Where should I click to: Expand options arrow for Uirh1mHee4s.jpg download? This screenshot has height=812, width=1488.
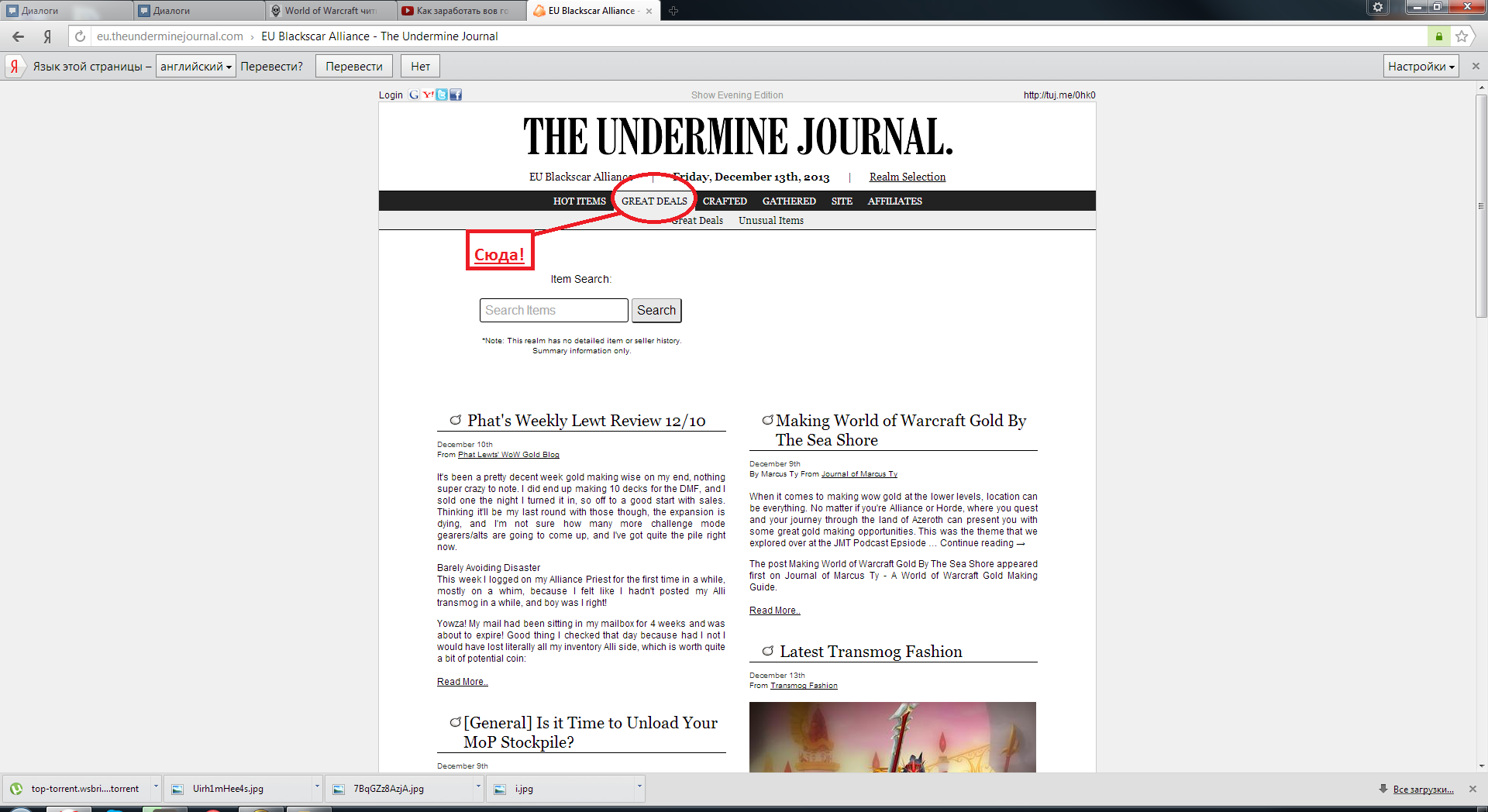click(x=316, y=787)
